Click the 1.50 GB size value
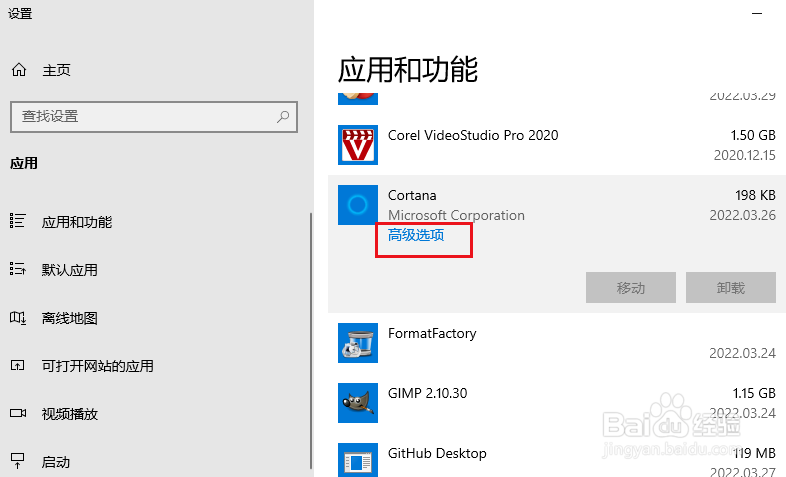 click(x=753, y=135)
